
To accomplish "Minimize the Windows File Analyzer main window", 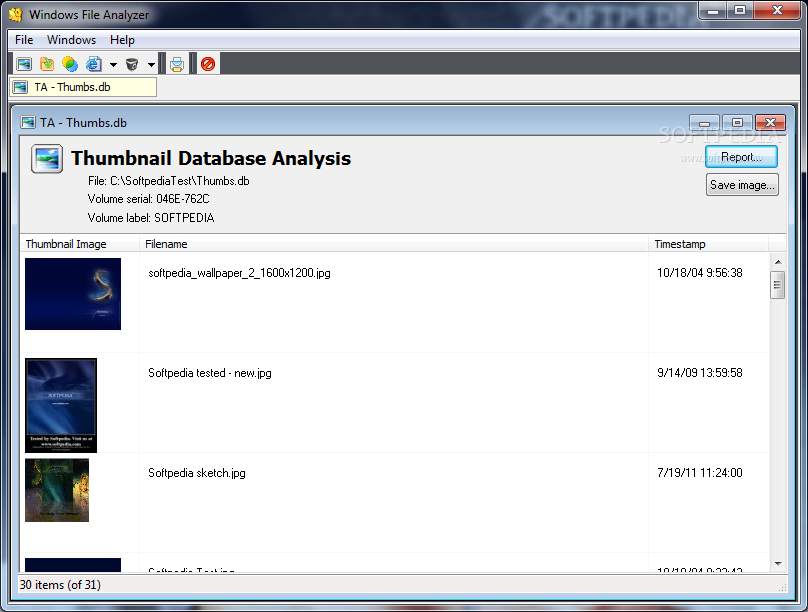I will click(x=713, y=11).
